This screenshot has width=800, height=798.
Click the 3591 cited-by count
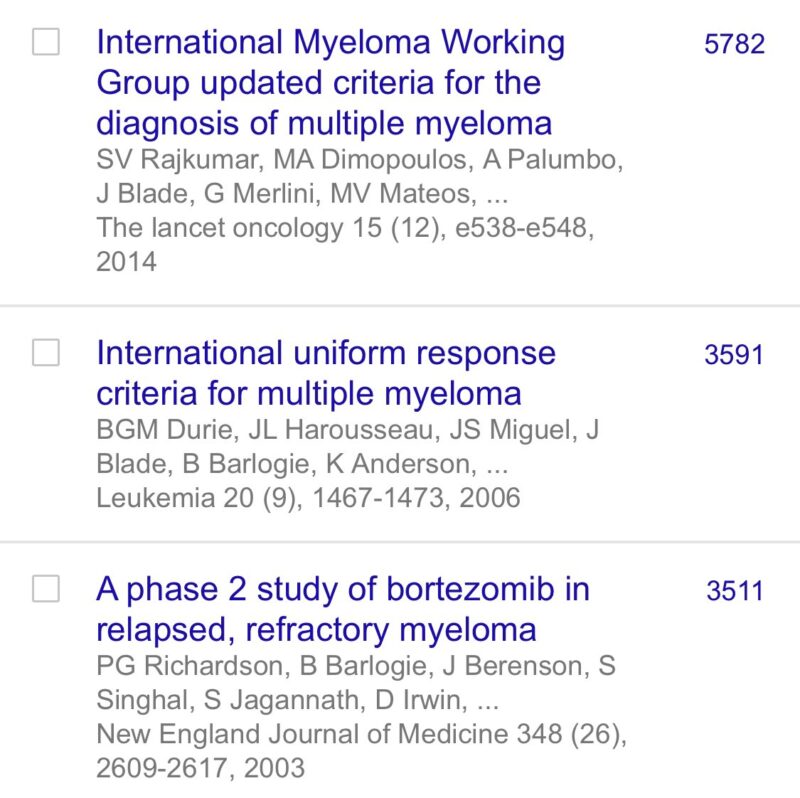coord(734,356)
